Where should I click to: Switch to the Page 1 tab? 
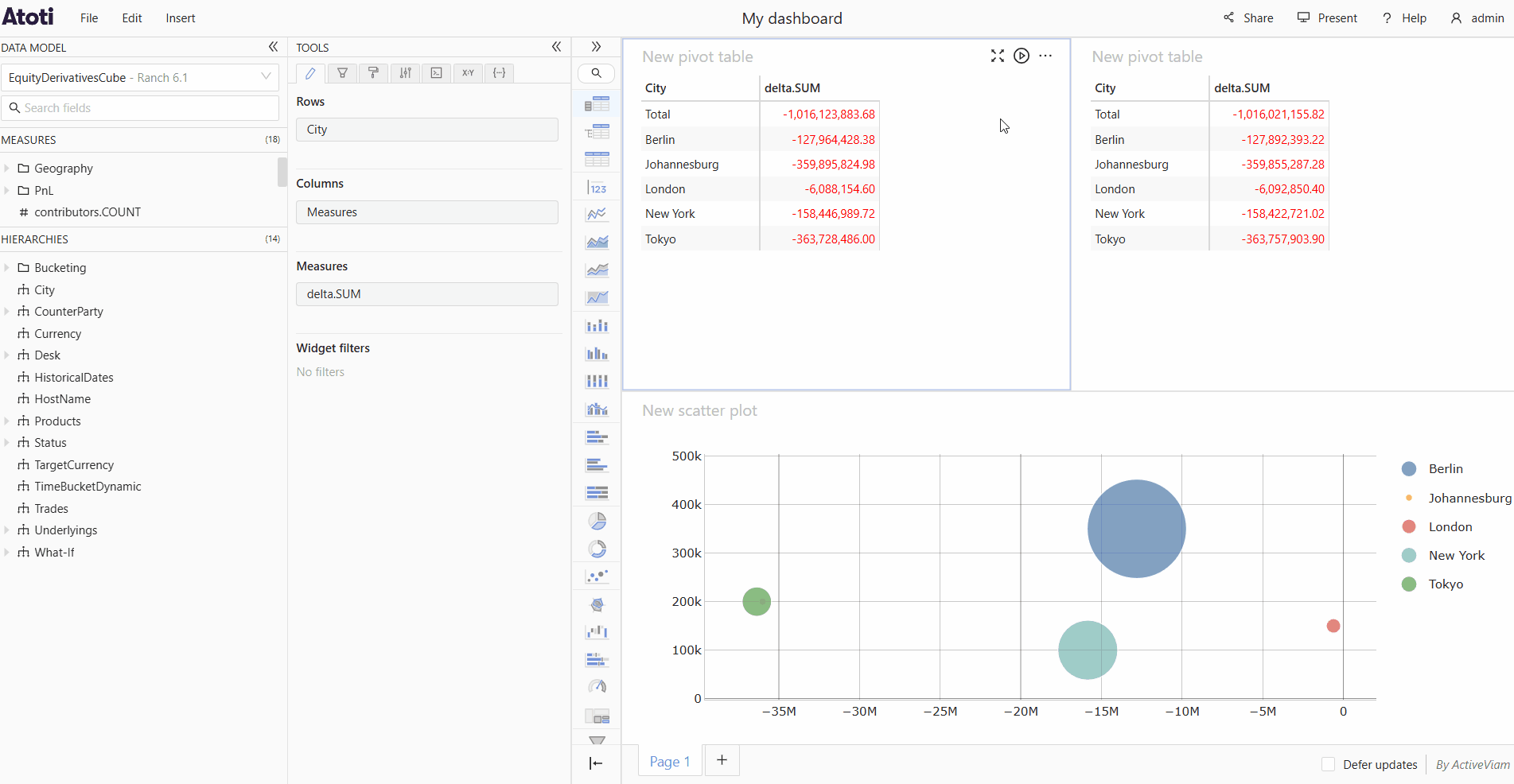[x=670, y=761]
